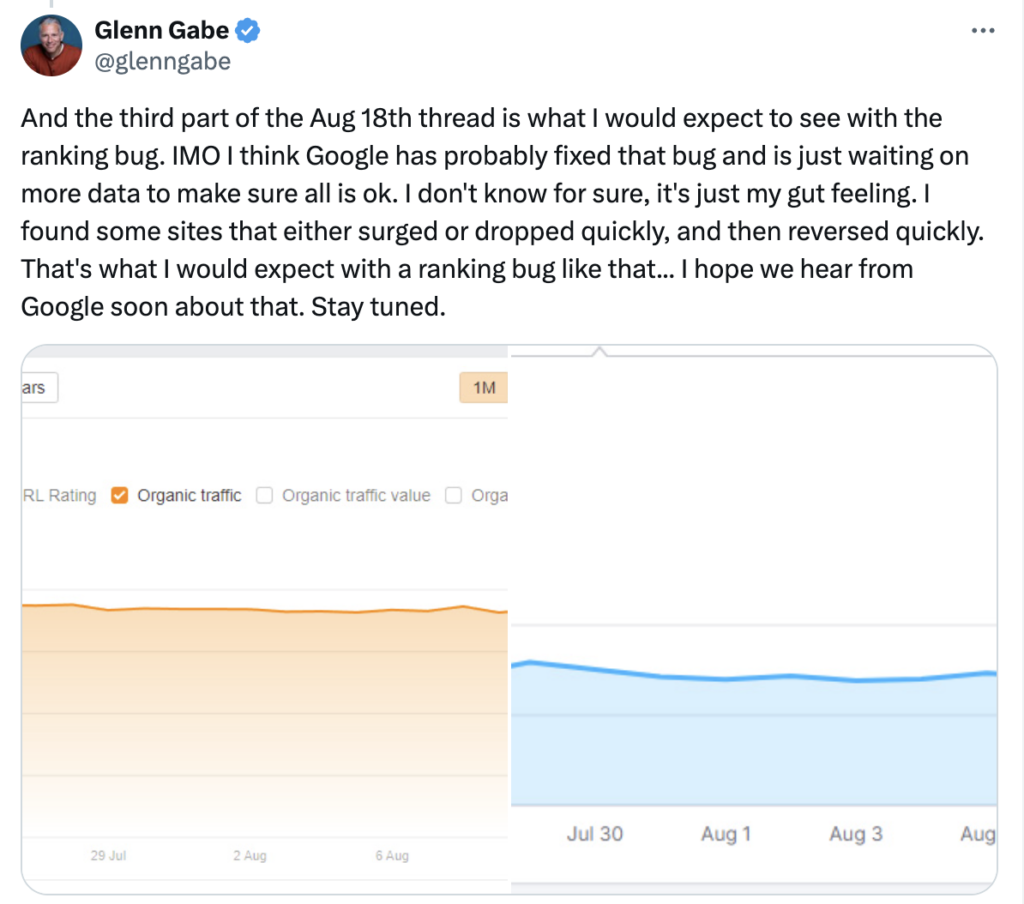Tick the cut-off "Orga" checkbox

click(x=453, y=495)
